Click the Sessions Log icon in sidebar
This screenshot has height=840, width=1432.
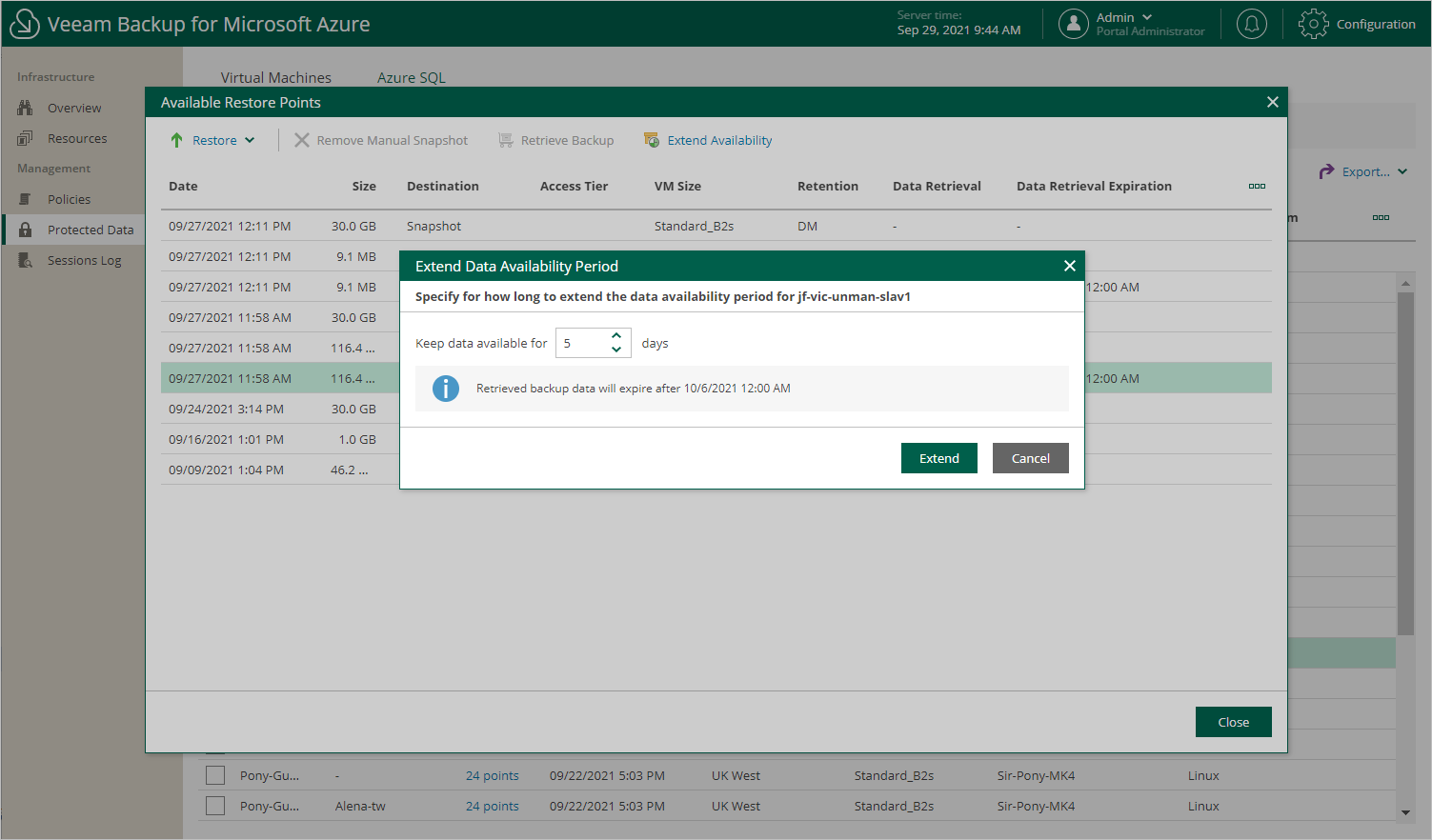25,260
